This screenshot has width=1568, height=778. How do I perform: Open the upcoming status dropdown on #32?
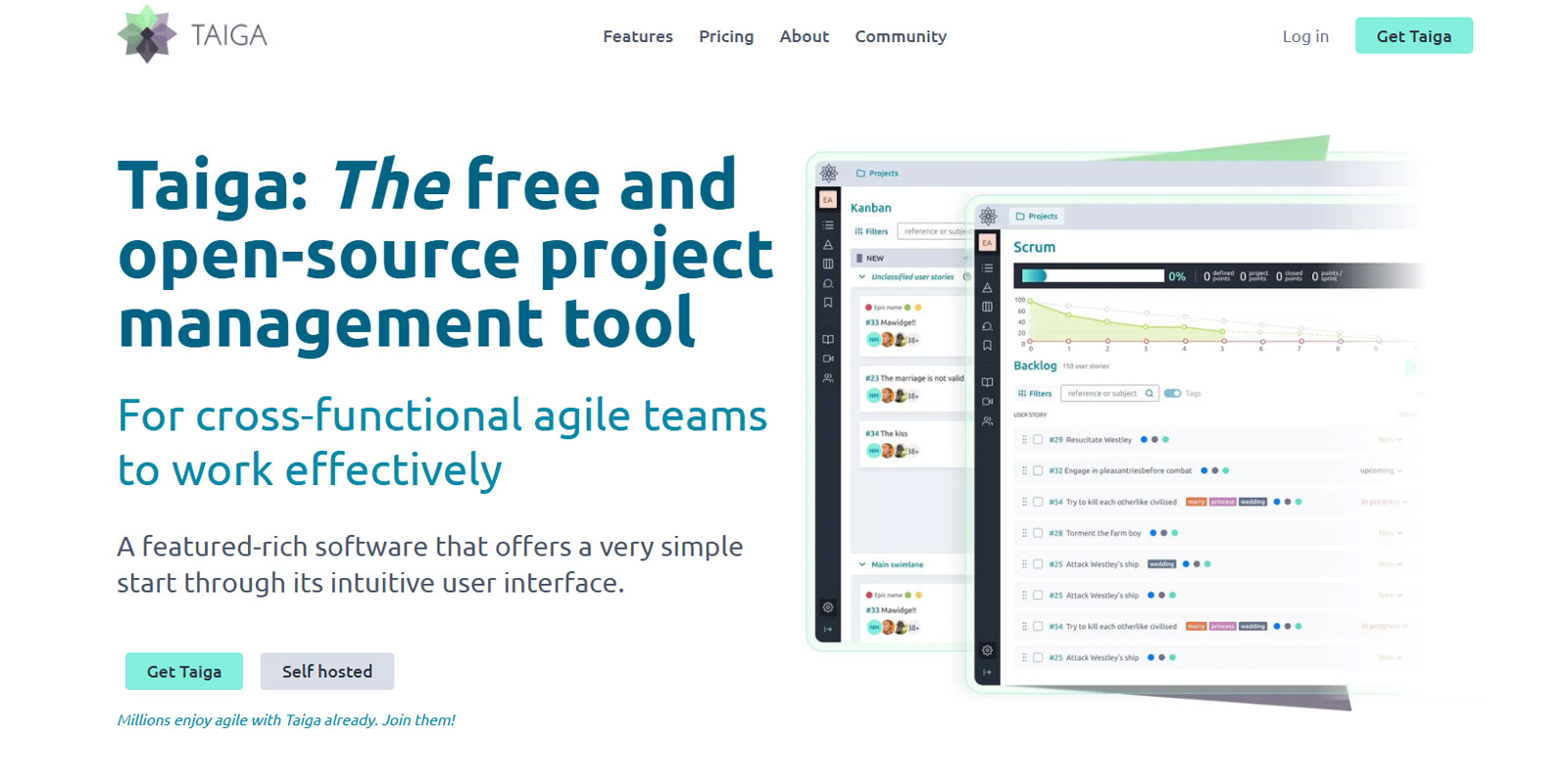pos(1381,470)
